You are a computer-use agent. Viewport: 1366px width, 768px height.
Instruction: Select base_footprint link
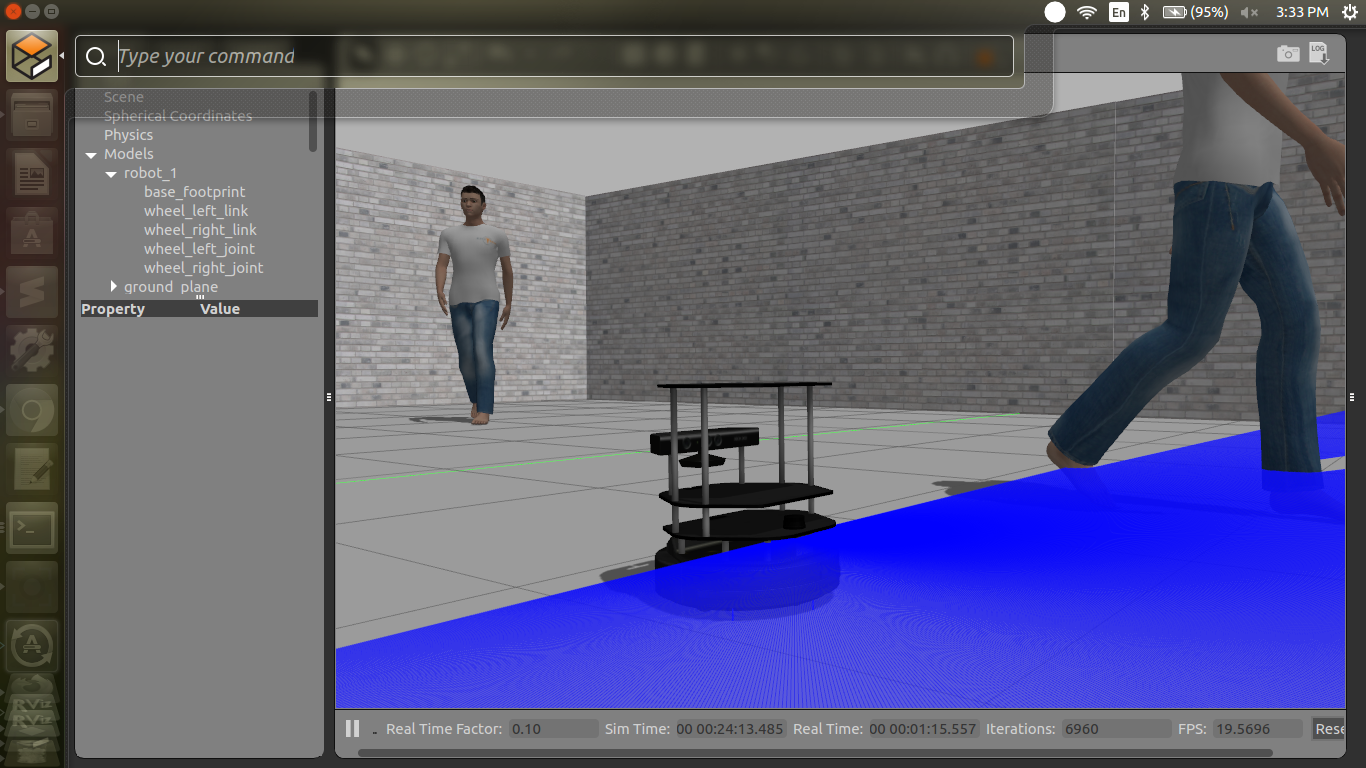[x=194, y=192]
